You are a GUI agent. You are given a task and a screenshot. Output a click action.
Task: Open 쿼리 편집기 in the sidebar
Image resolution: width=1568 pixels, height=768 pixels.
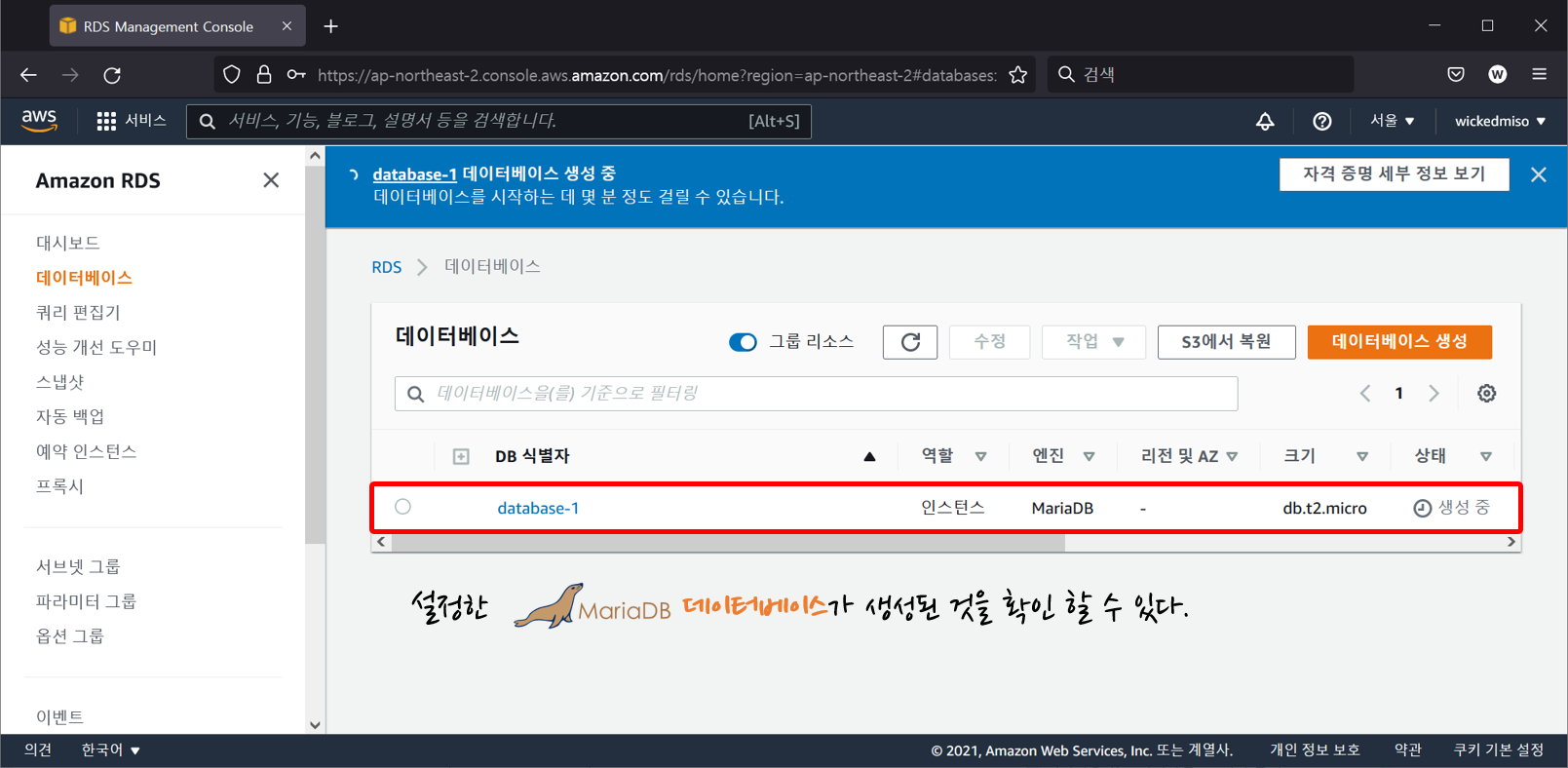[x=78, y=313]
